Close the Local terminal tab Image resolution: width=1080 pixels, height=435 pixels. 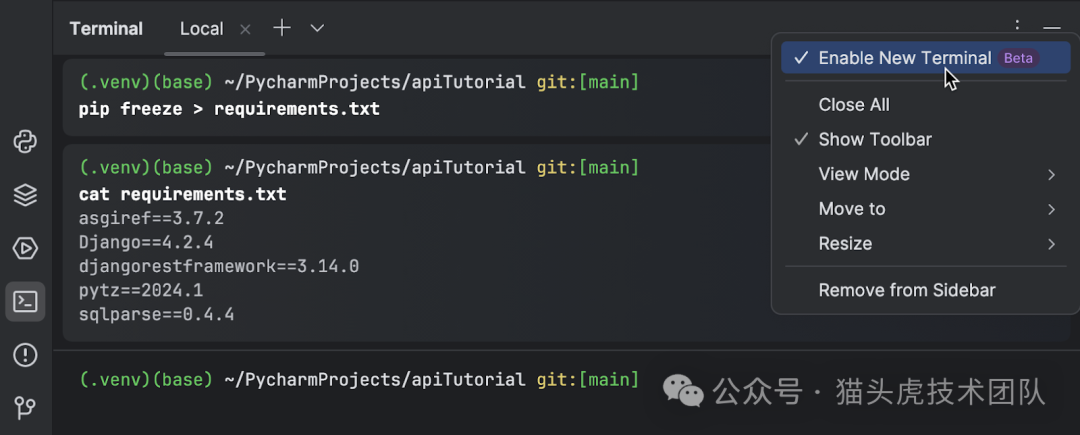pyautogui.click(x=245, y=29)
